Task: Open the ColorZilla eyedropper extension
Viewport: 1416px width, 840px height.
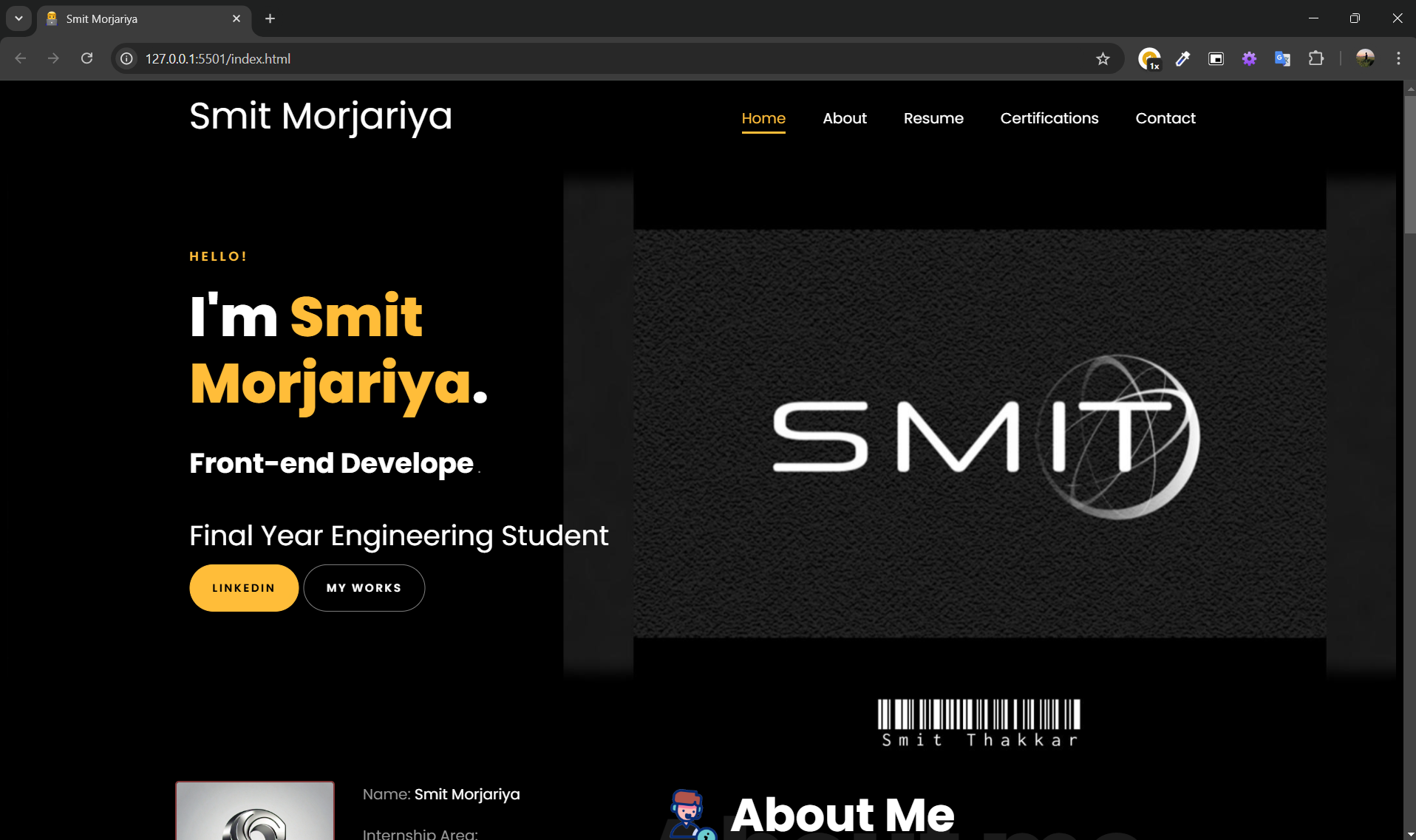Action: coord(1182,58)
